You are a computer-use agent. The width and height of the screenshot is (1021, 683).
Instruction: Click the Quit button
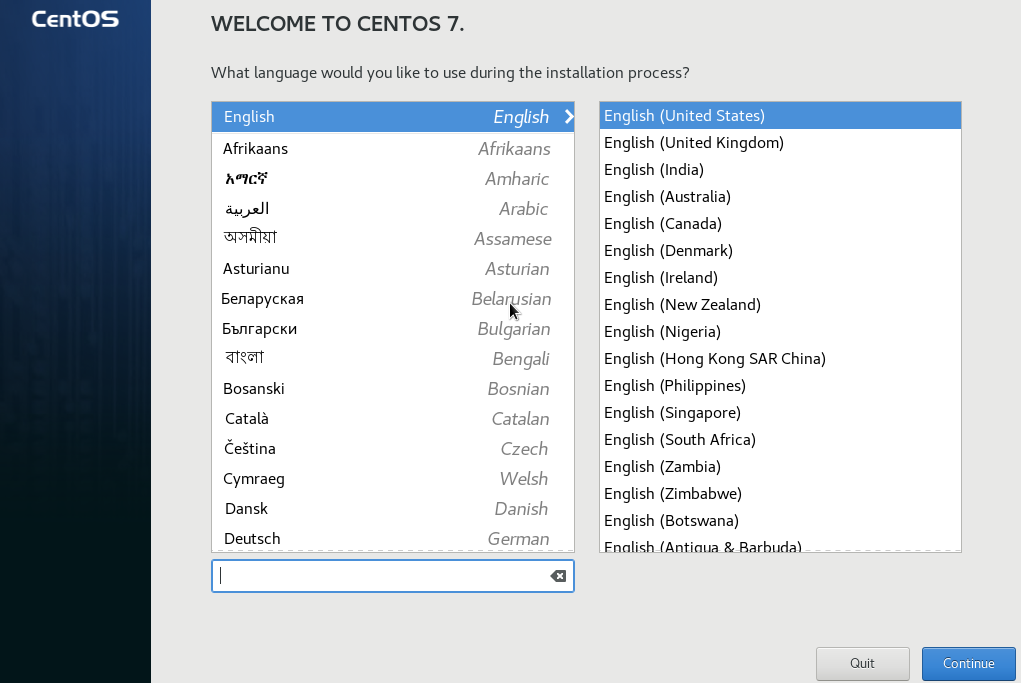click(862, 663)
